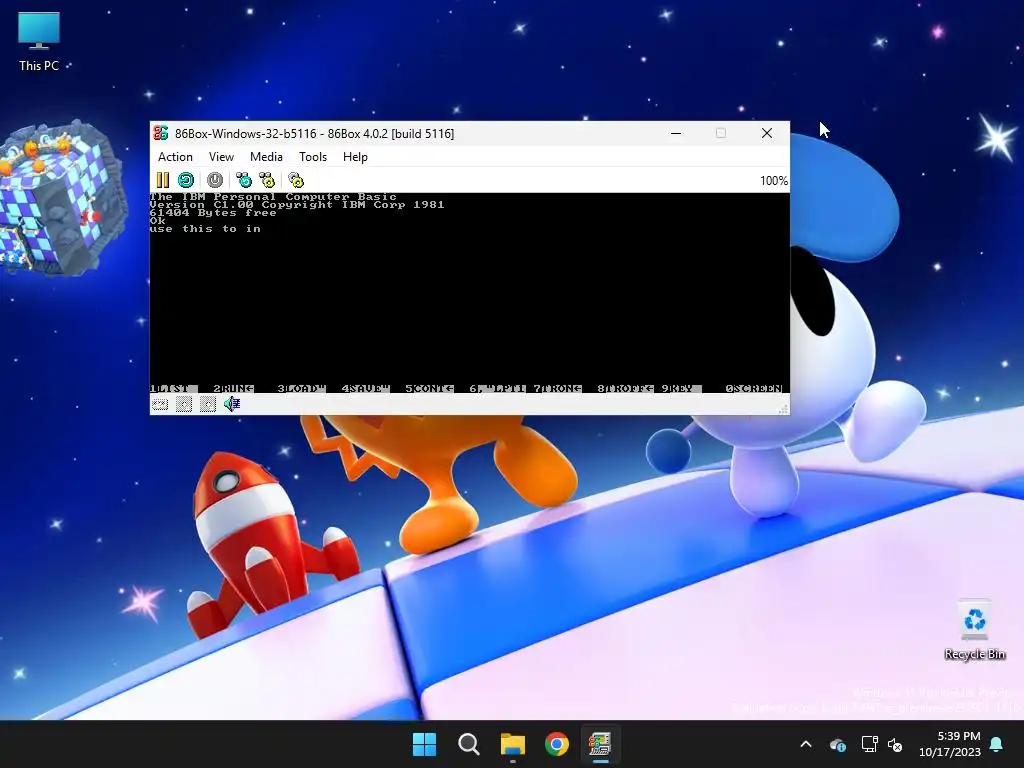Image resolution: width=1024 pixels, height=768 pixels.
Task: Open the Action menu
Action: (175, 157)
